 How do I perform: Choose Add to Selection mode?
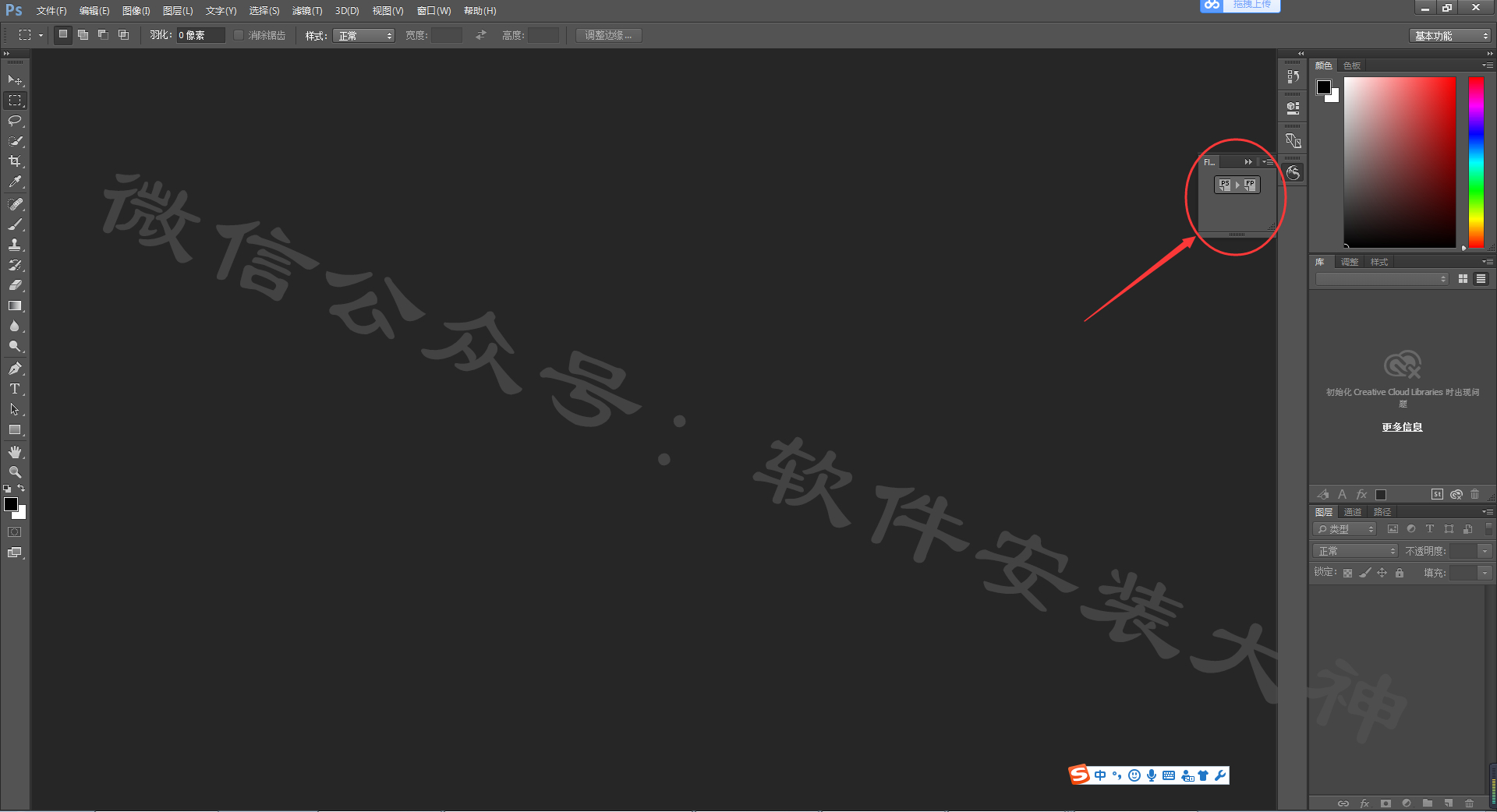(83, 35)
